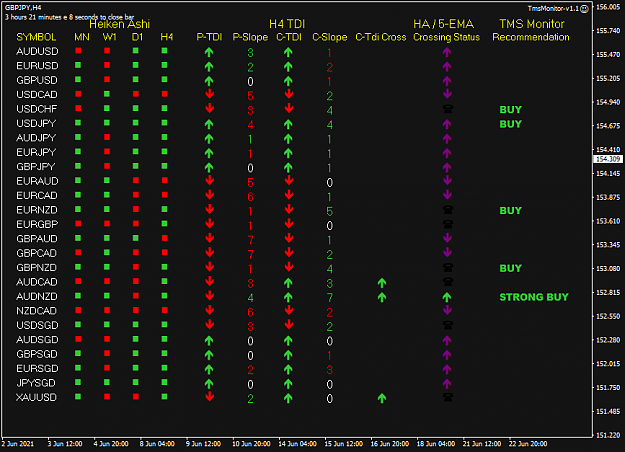The image size is (625, 452).
Task: Click USDCHF telephone crossing status icon
Action: coord(448,109)
